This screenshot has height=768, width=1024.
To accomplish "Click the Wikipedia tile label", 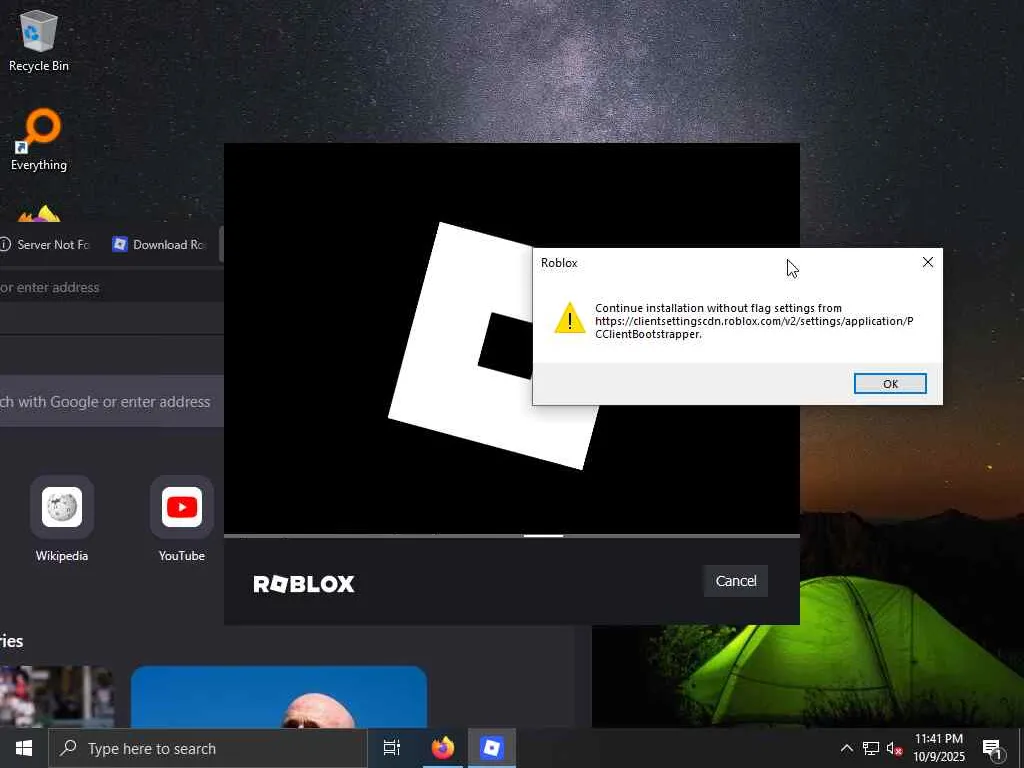I will click(x=61, y=556).
